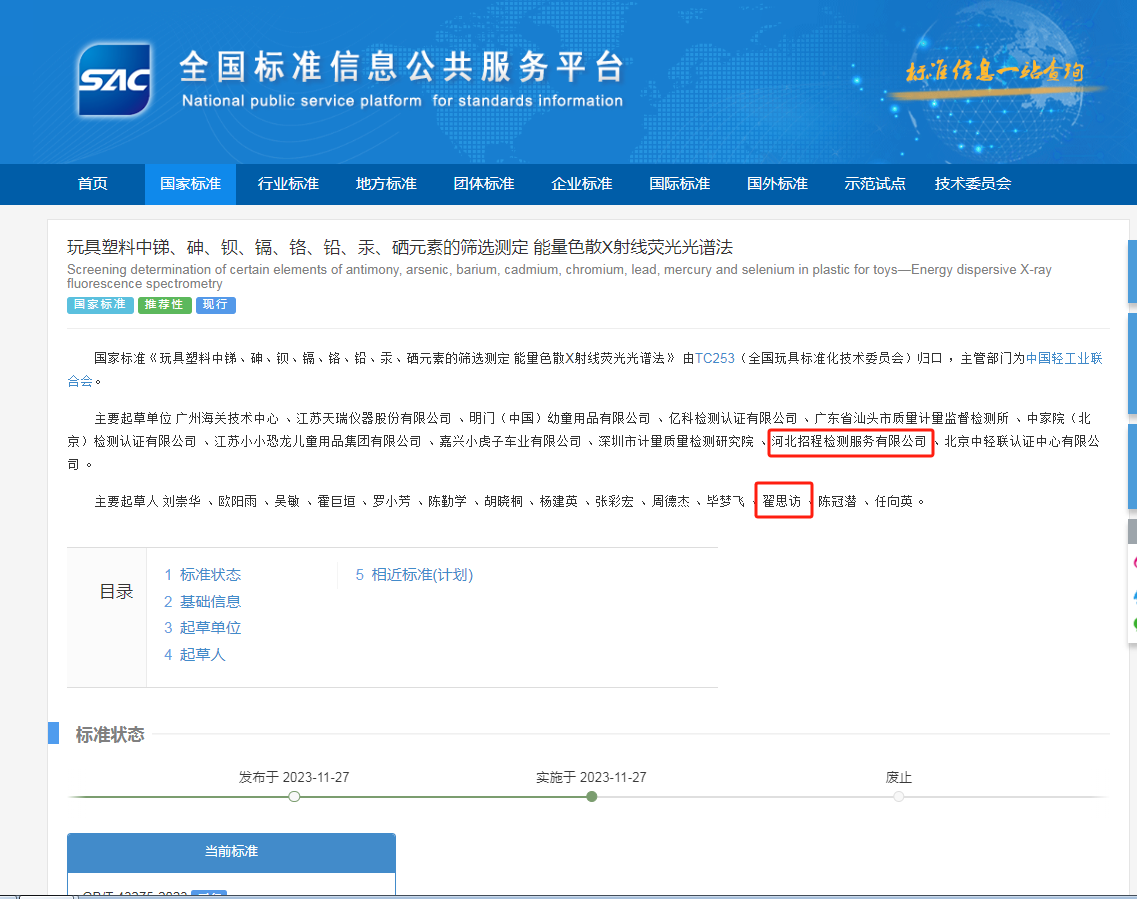Click the 发布于 2023-11-27 timeline node

point(294,797)
